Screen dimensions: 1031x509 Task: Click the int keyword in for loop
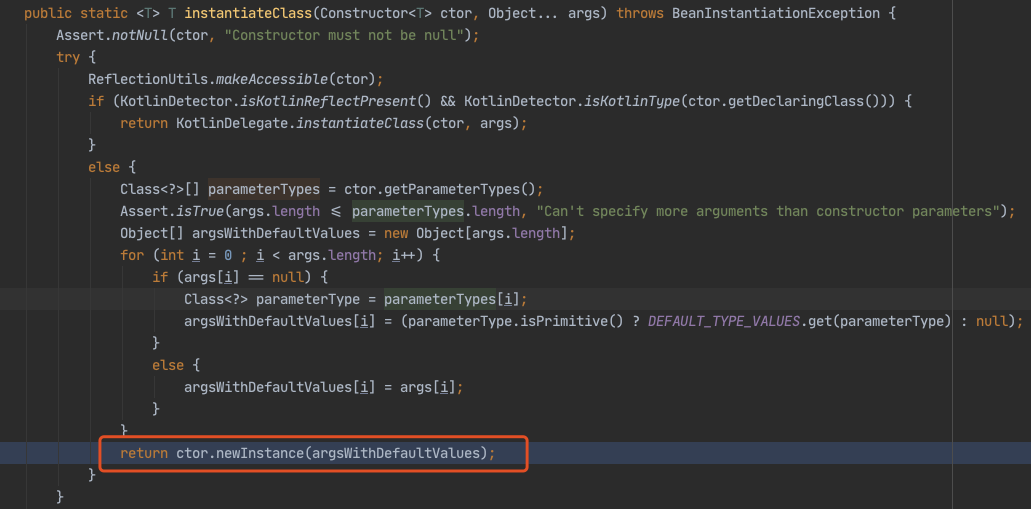pos(172,256)
